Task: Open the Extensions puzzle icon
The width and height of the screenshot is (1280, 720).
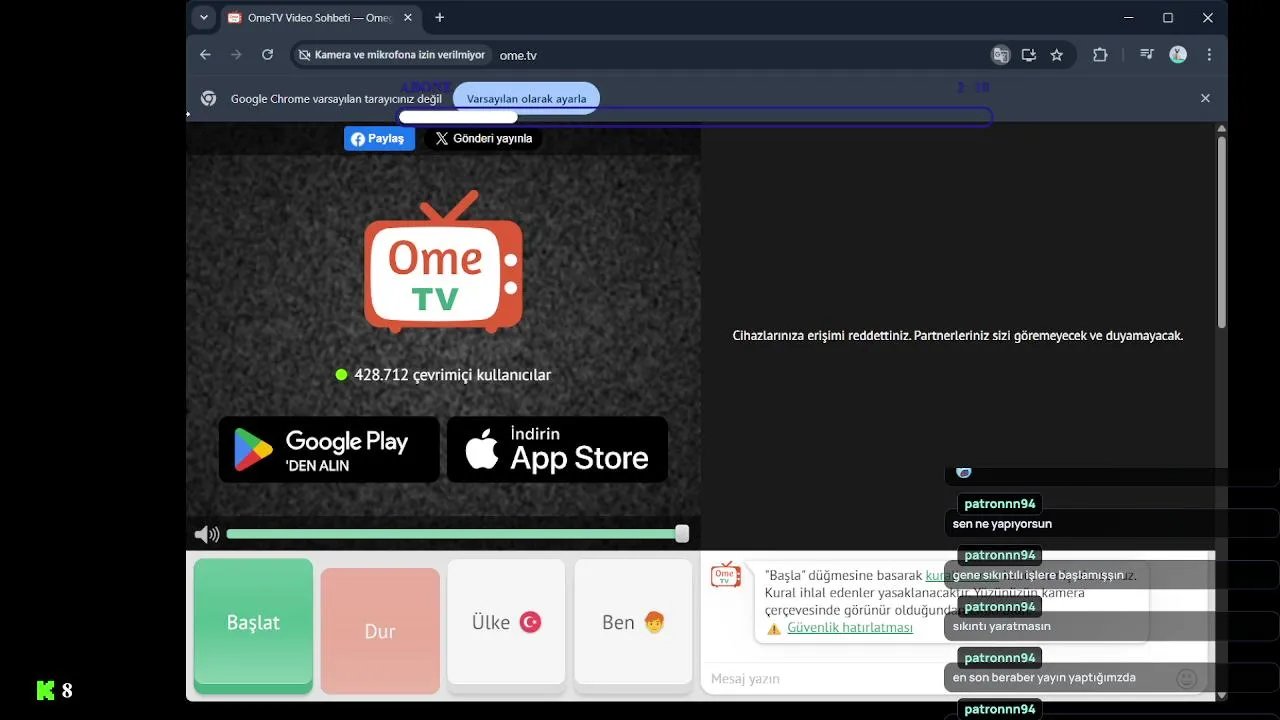Action: 1100,55
